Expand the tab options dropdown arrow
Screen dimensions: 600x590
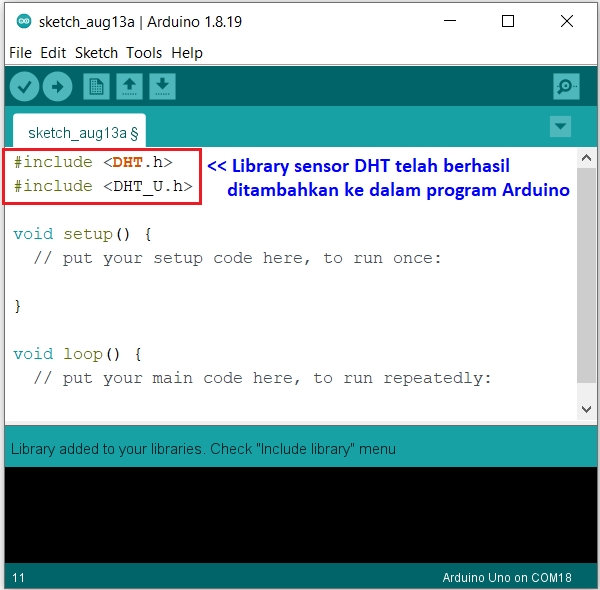tap(560, 127)
